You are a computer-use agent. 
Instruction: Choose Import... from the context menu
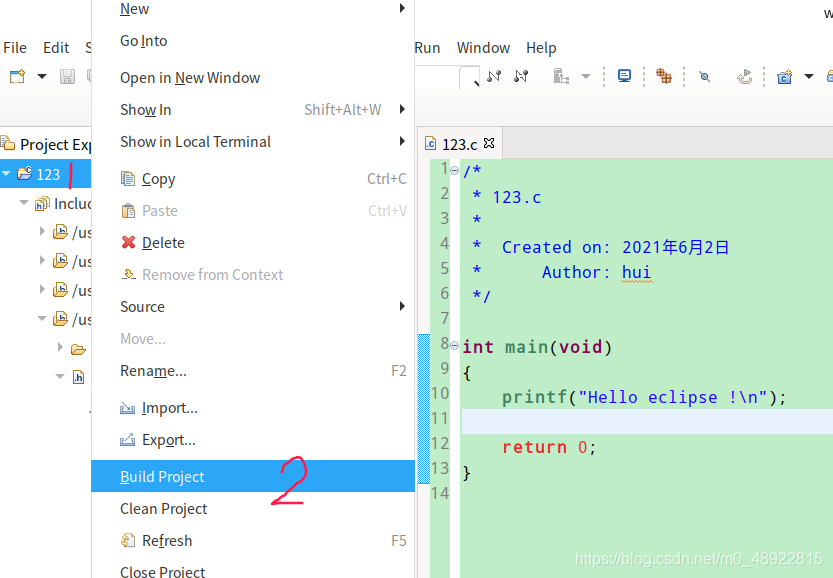point(253,408)
